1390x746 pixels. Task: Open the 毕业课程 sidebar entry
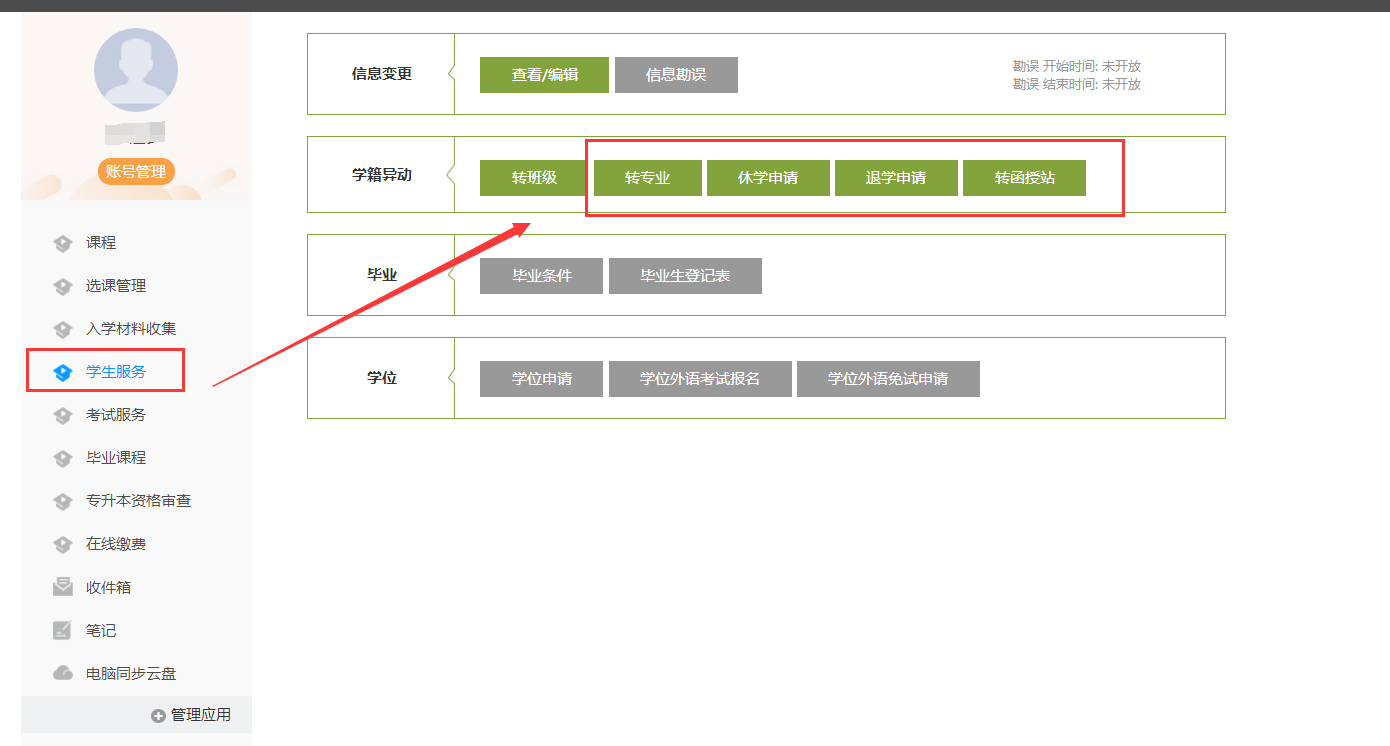(x=115, y=458)
